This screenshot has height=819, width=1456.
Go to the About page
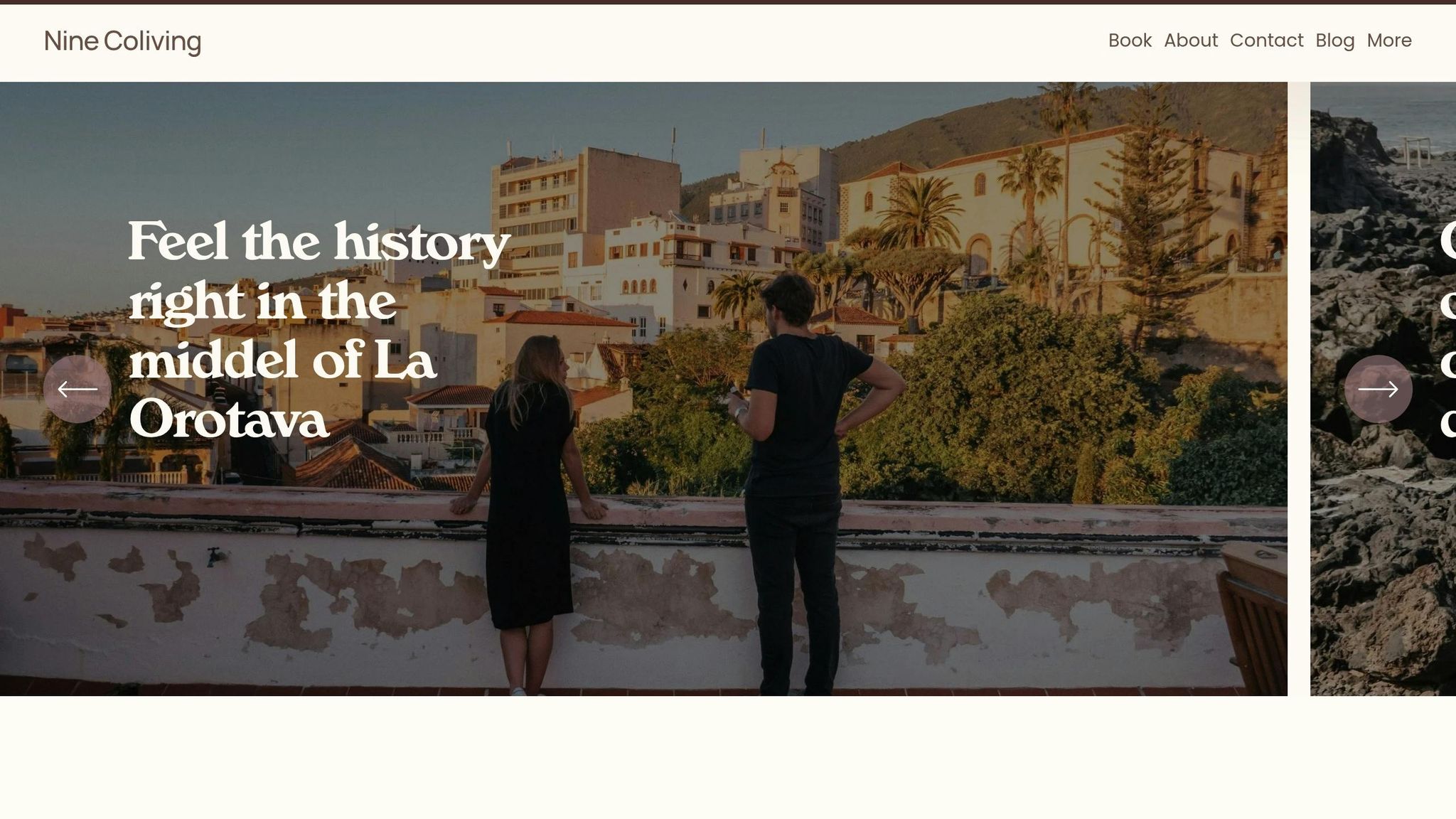(x=1191, y=41)
